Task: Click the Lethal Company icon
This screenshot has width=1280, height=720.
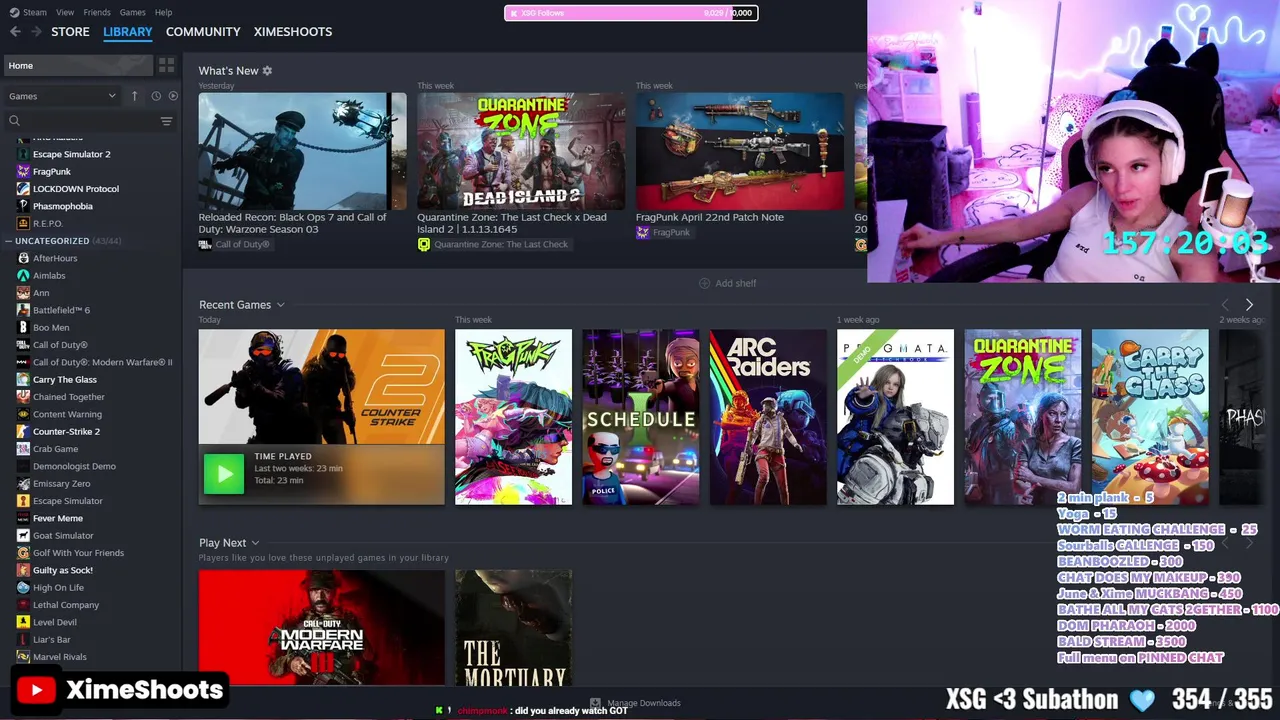Action: (23, 605)
